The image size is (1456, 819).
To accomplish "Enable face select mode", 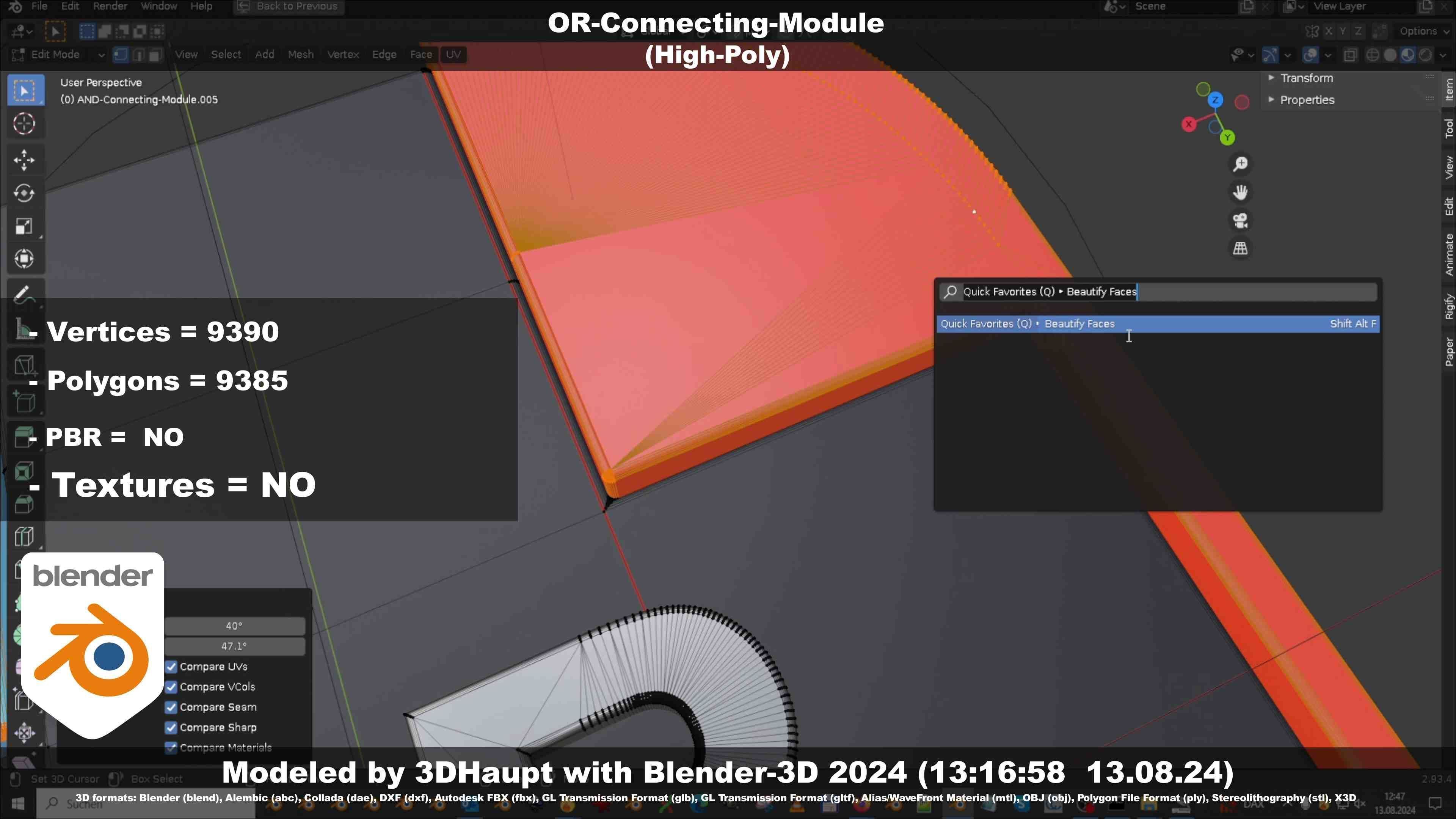I will 155,55.
